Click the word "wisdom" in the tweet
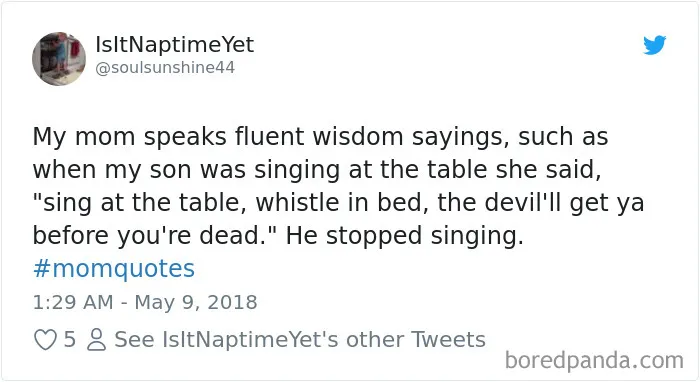Image resolution: width=700 pixels, height=382 pixels. 358,137
